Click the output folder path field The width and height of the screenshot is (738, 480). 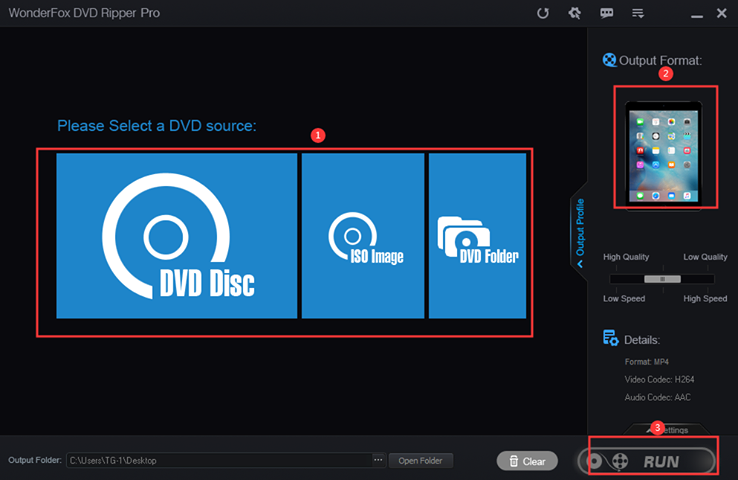pyautogui.click(x=219, y=460)
